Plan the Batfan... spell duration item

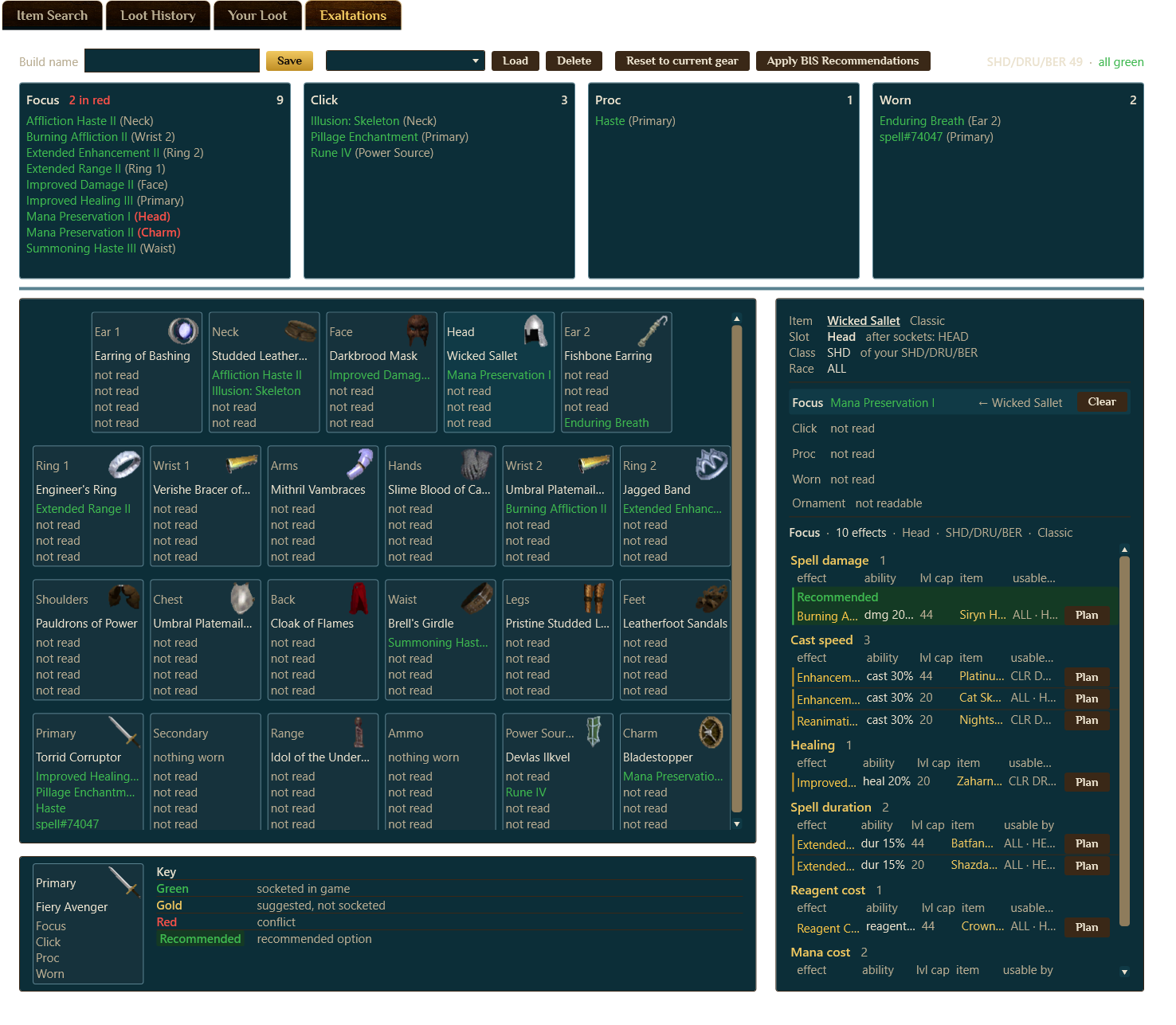click(x=1087, y=843)
